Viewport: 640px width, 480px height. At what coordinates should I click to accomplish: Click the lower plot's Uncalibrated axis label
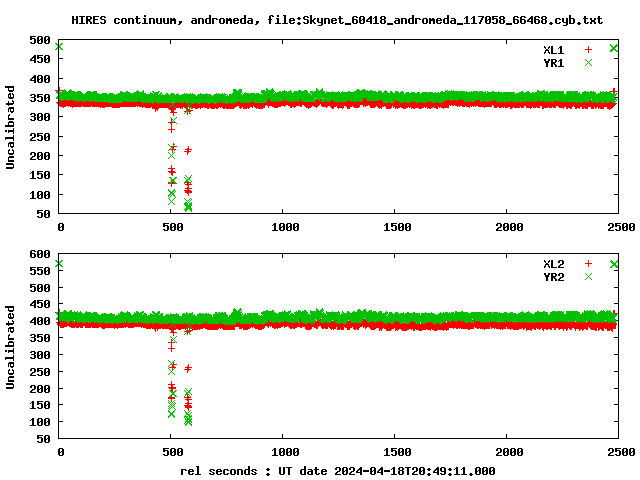(10, 347)
